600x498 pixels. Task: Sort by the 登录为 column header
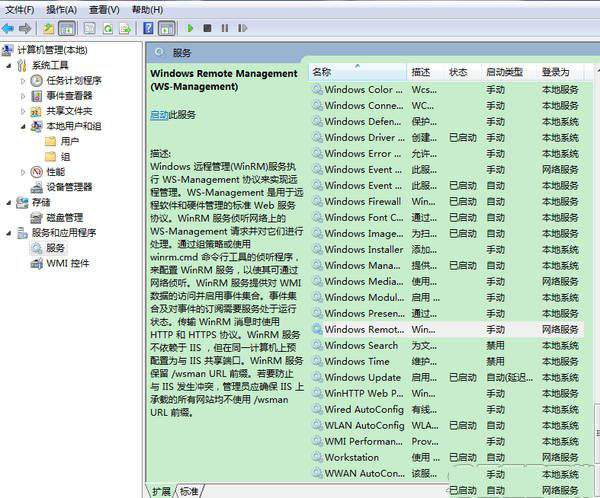[x=560, y=72]
